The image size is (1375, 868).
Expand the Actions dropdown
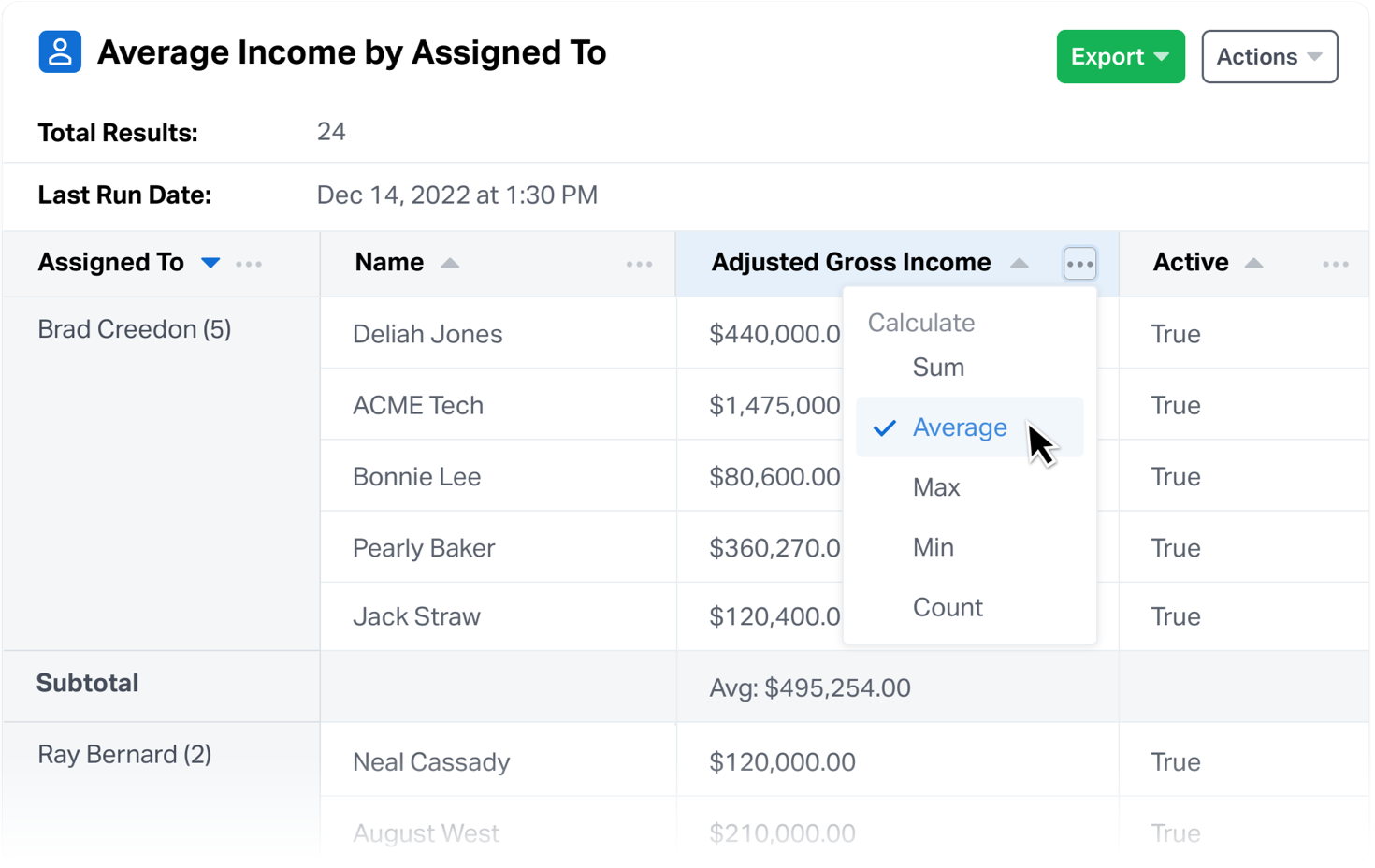(1269, 56)
